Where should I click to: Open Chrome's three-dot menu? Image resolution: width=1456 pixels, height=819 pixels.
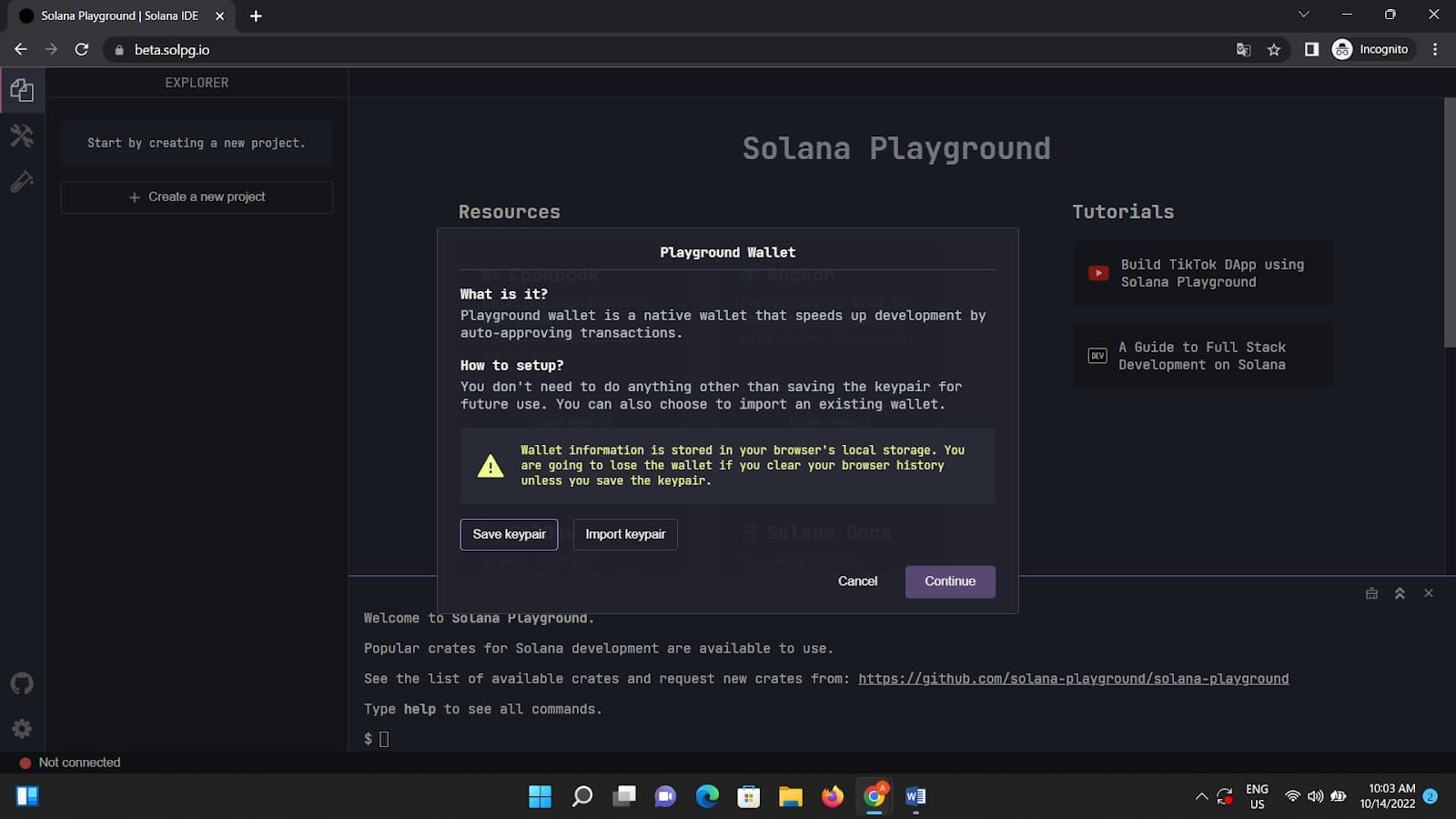1435,50
